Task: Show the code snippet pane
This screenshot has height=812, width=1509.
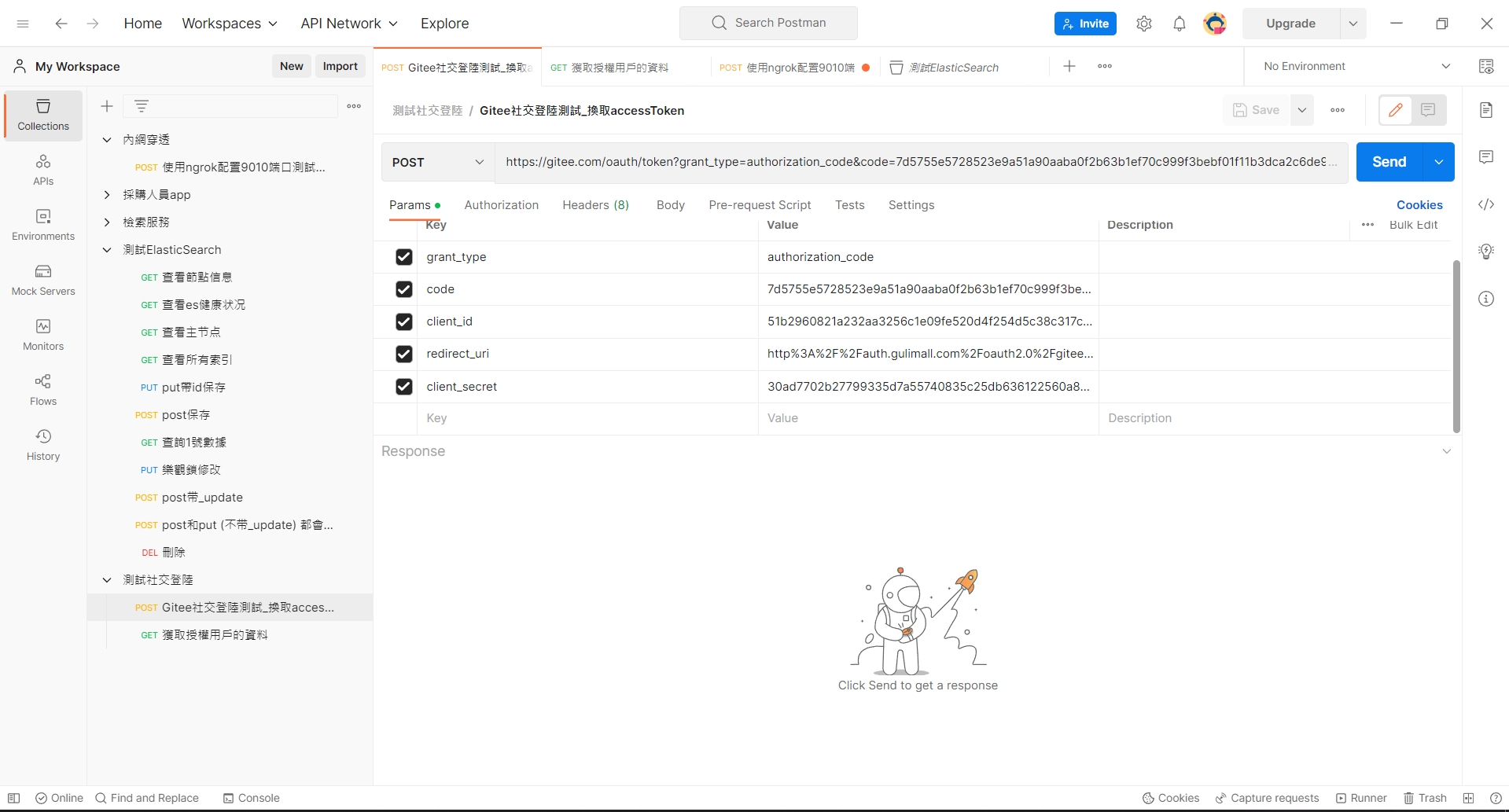Action: pyautogui.click(x=1486, y=204)
